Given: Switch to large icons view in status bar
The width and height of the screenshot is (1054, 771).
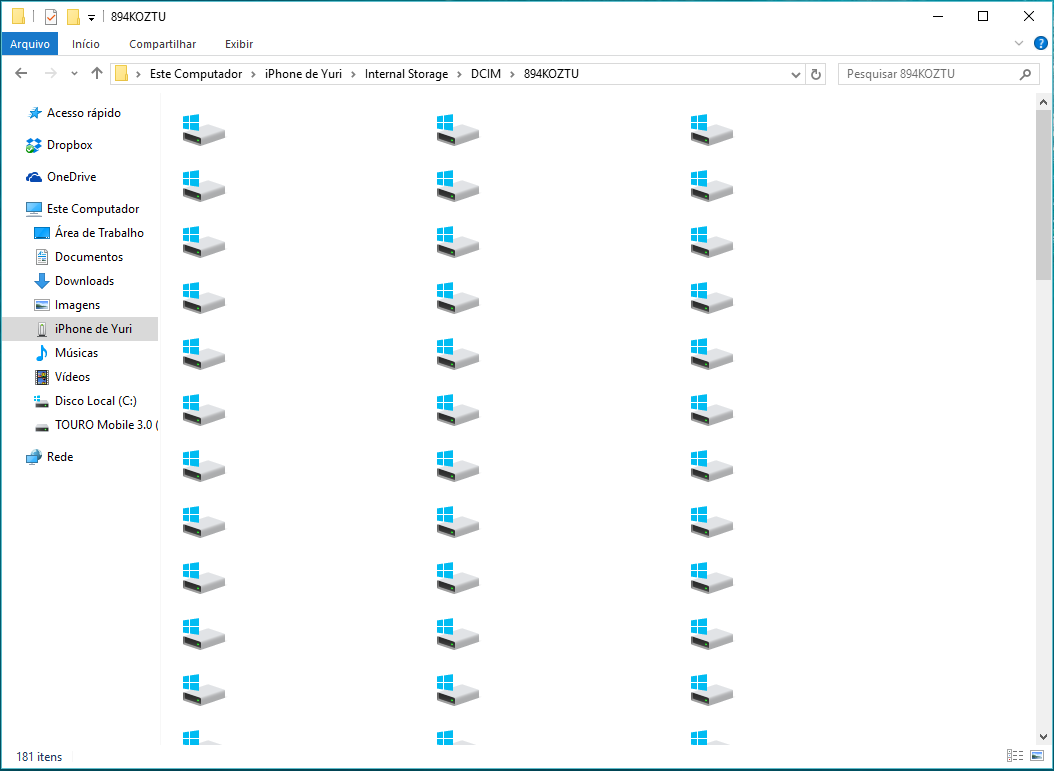Looking at the screenshot, I should pyautogui.click(x=1037, y=756).
